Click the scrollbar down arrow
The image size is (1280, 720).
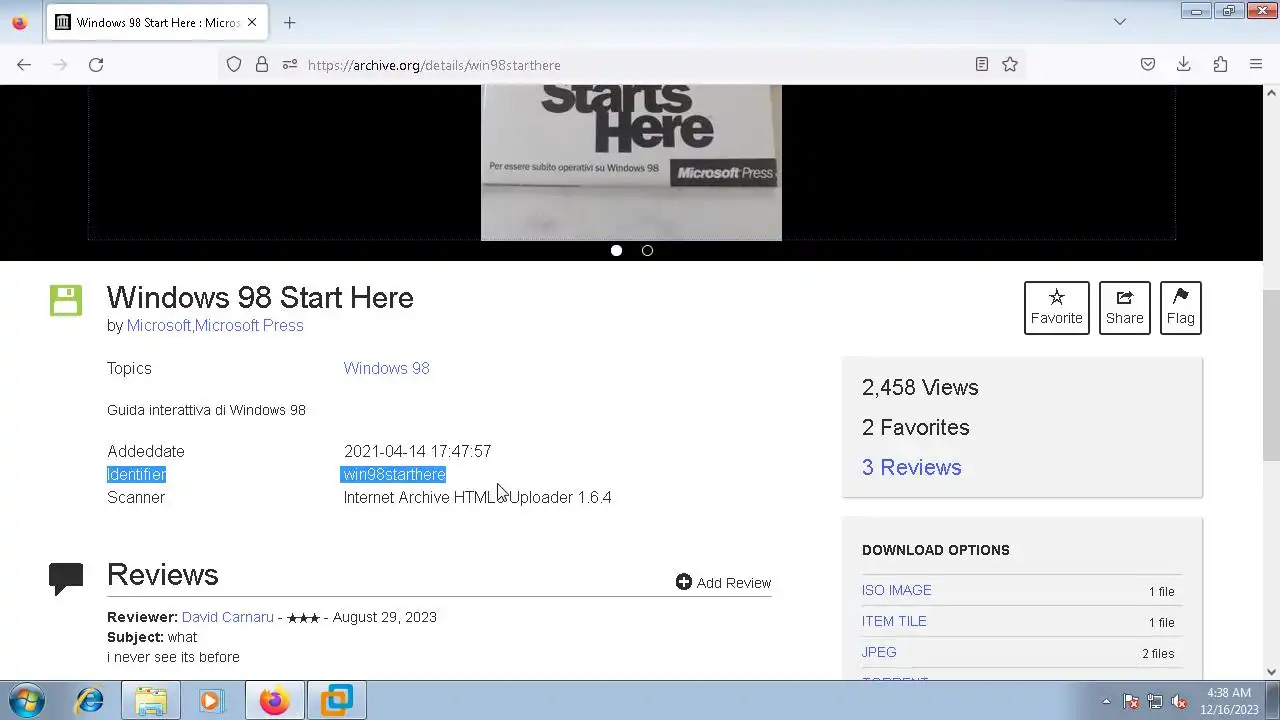[x=1271, y=672]
